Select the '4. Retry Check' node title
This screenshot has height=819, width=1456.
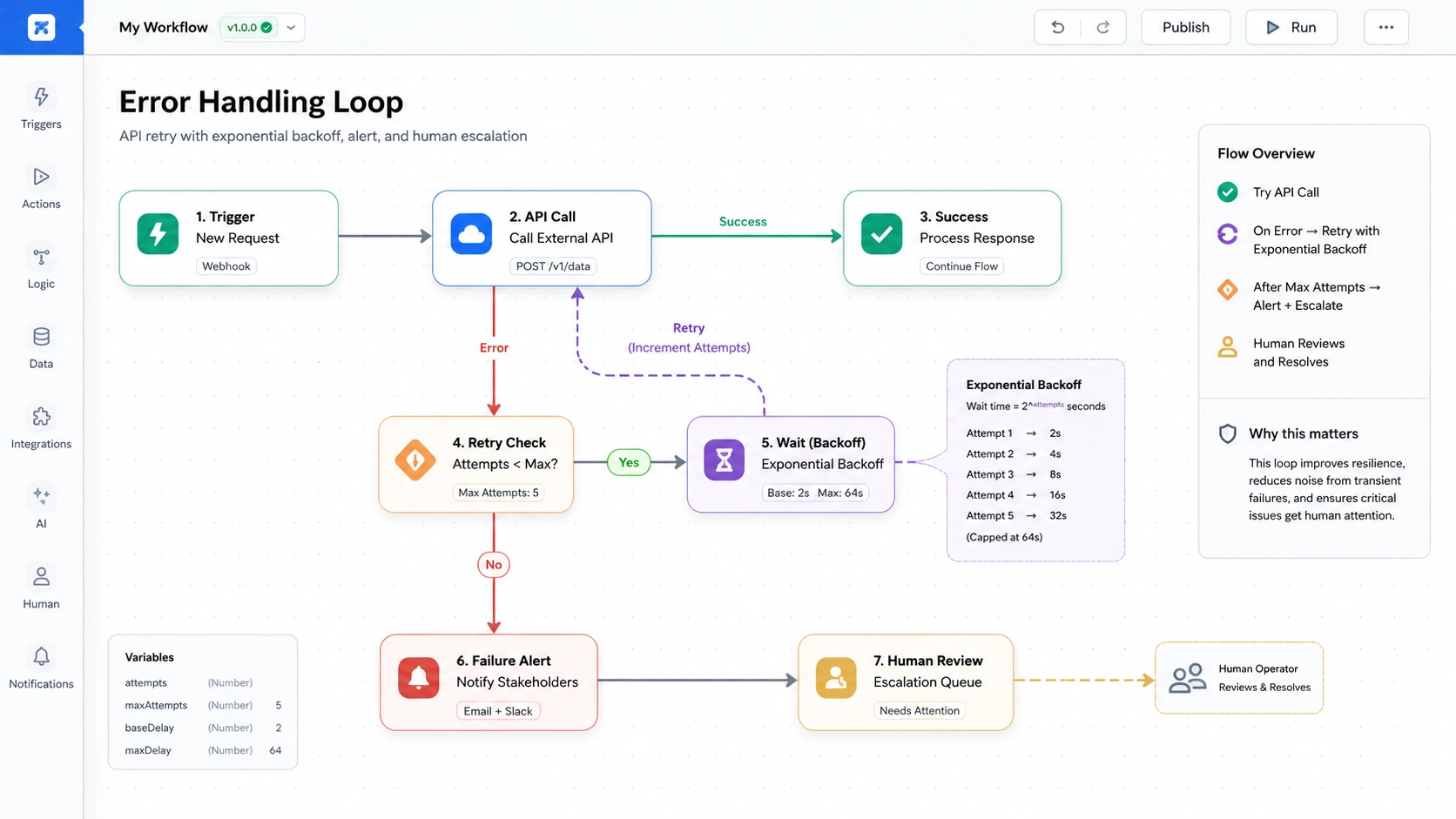pos(499,443)
